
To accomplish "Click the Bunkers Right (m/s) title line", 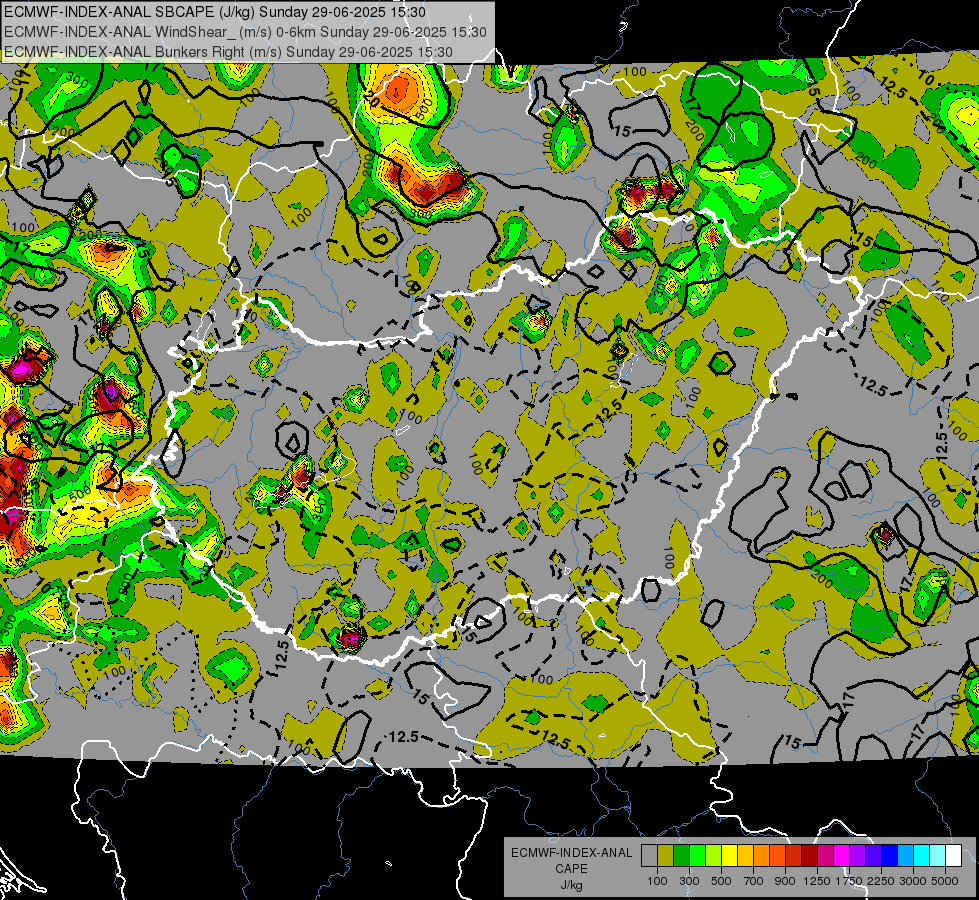I will (x=228, y=52).
